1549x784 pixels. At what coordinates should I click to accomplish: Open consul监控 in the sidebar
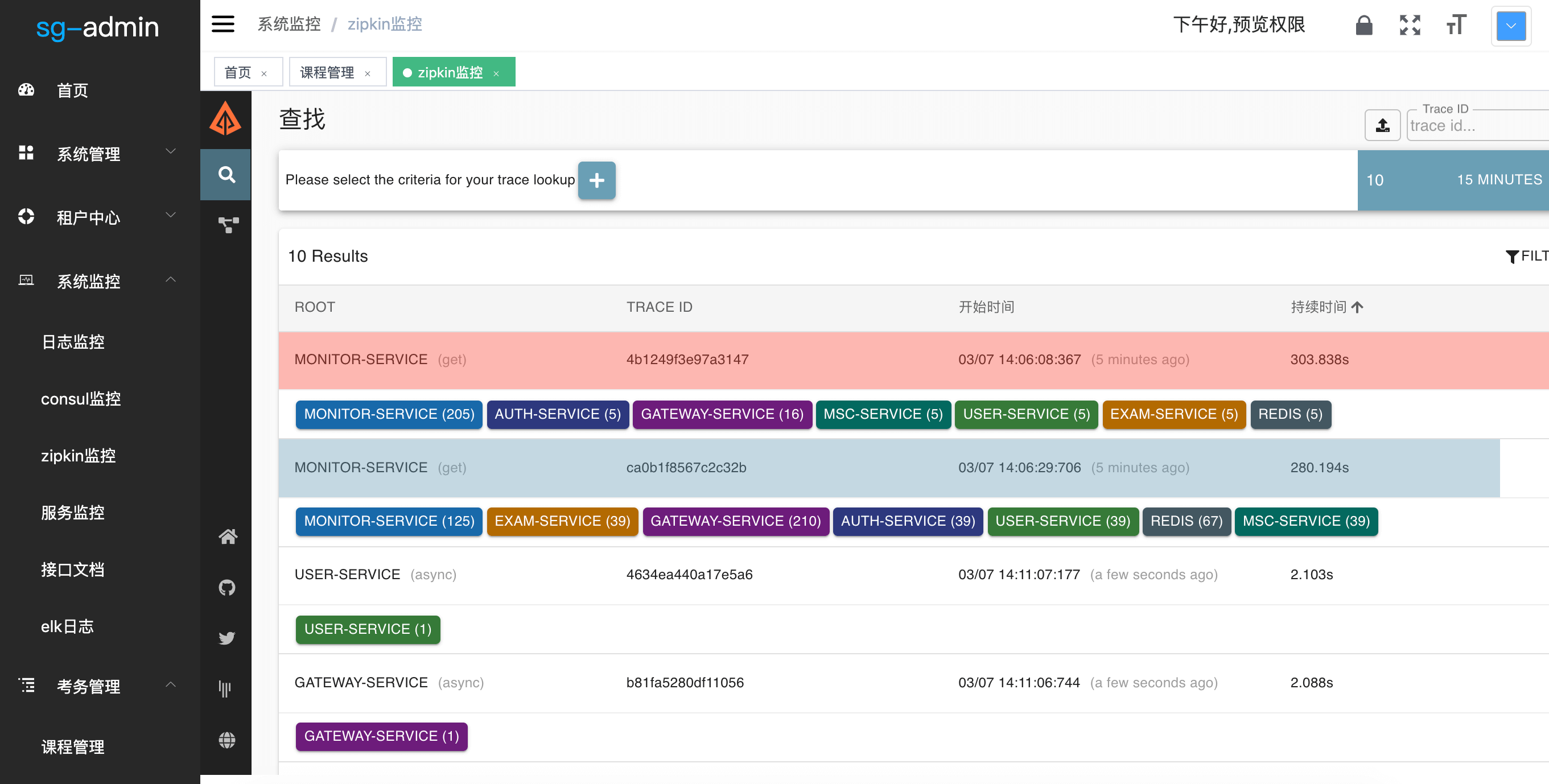click(x=81, y=399)
